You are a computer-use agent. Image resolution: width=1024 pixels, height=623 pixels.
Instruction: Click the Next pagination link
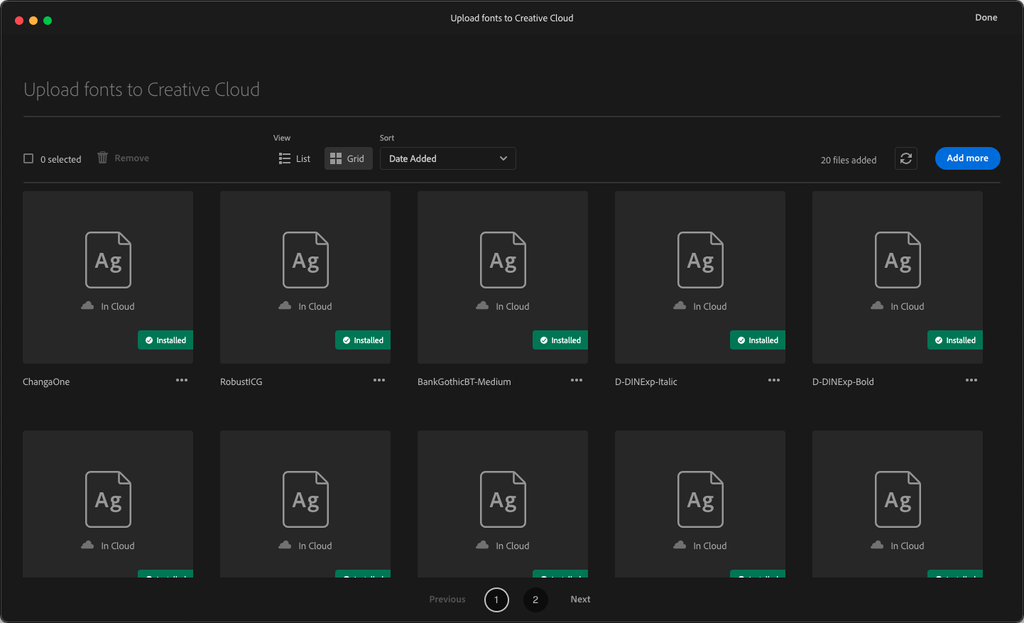tap(580, 599)
